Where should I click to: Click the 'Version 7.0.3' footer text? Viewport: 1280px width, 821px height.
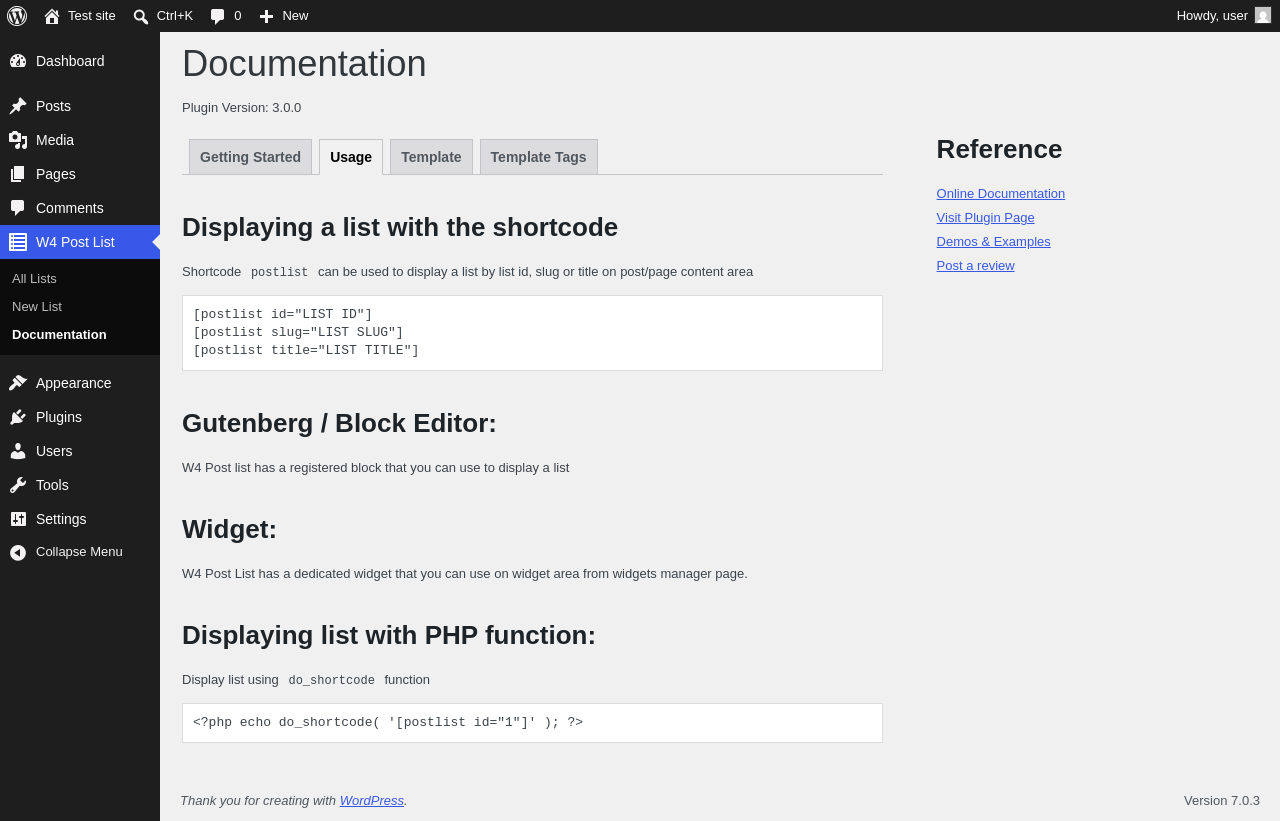(x=1222, y=801)
